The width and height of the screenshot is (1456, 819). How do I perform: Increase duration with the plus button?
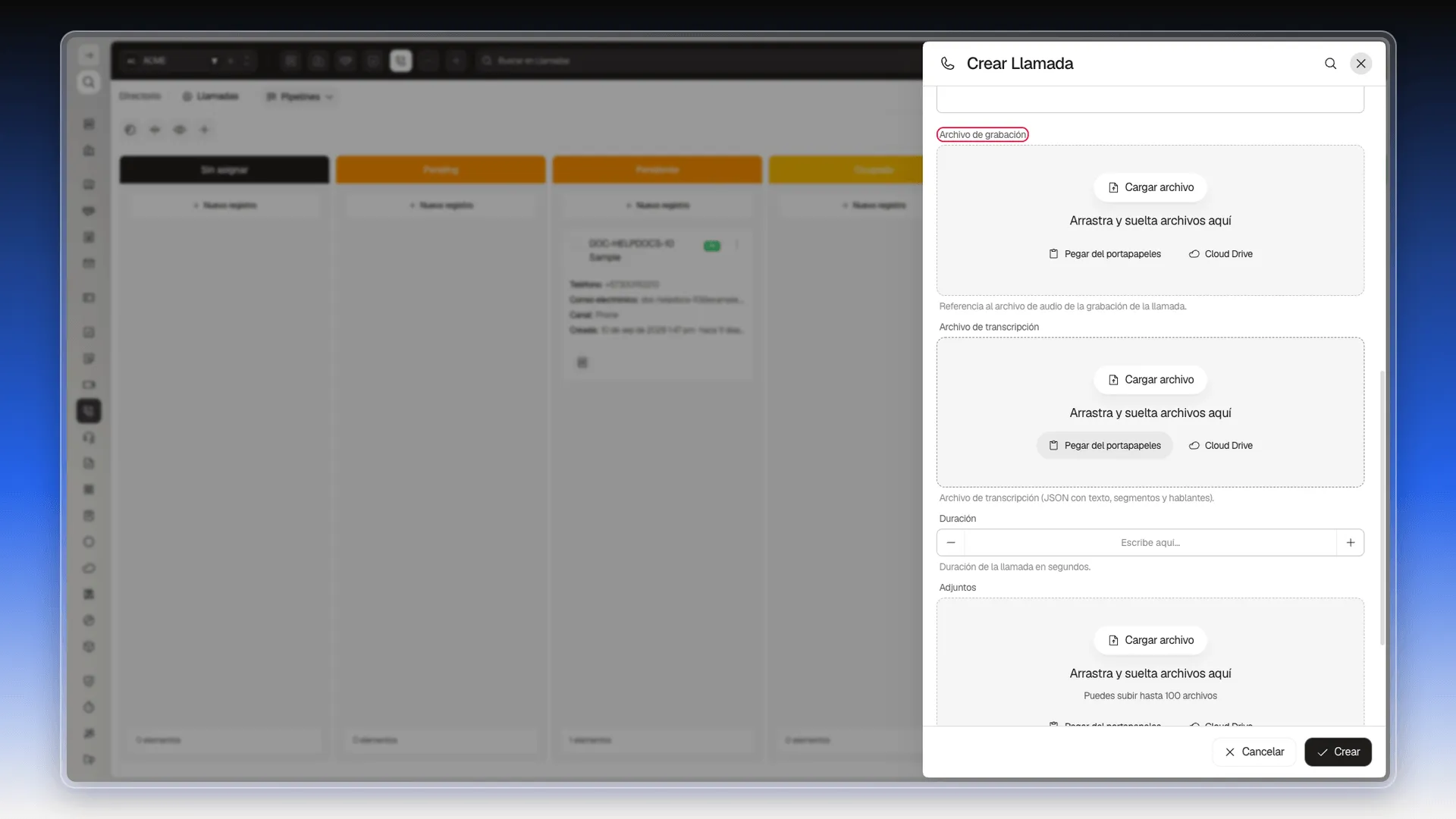[1351, 543]
